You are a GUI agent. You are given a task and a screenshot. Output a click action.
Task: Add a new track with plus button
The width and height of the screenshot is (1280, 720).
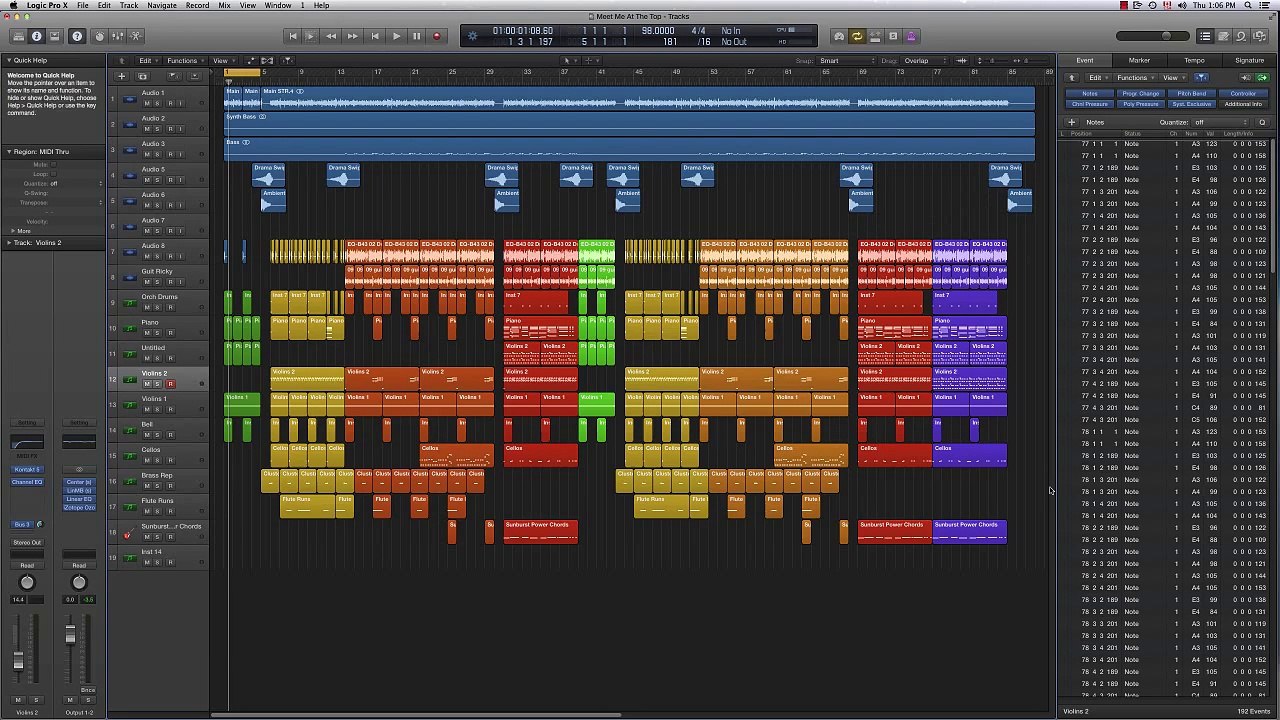point(122,76)
